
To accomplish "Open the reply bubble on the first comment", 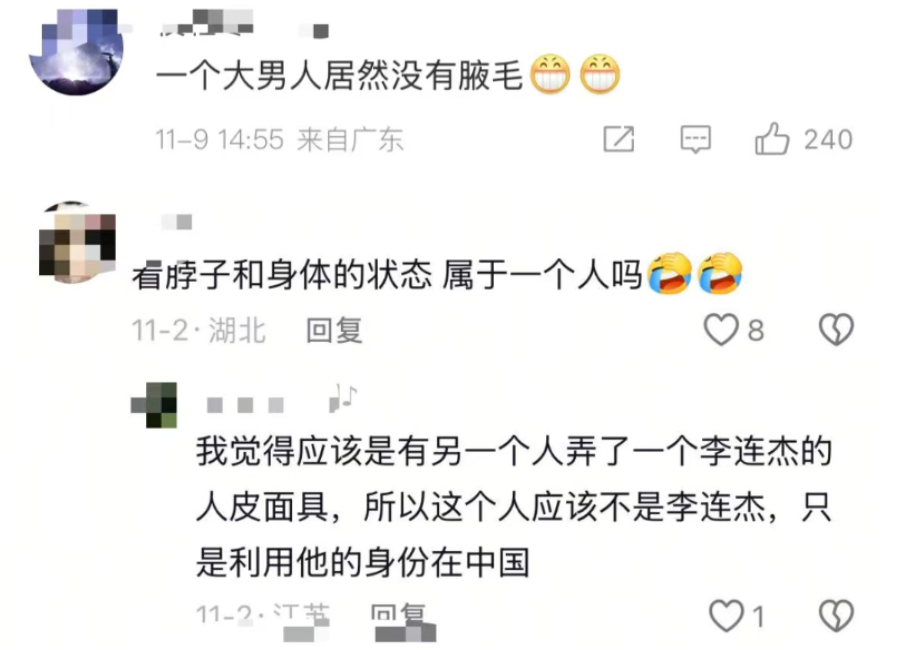I will pos(695,139).
